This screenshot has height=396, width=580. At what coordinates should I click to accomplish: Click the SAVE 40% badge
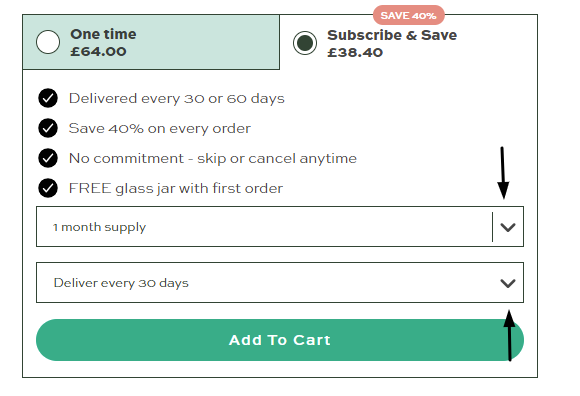click(408, 16)
